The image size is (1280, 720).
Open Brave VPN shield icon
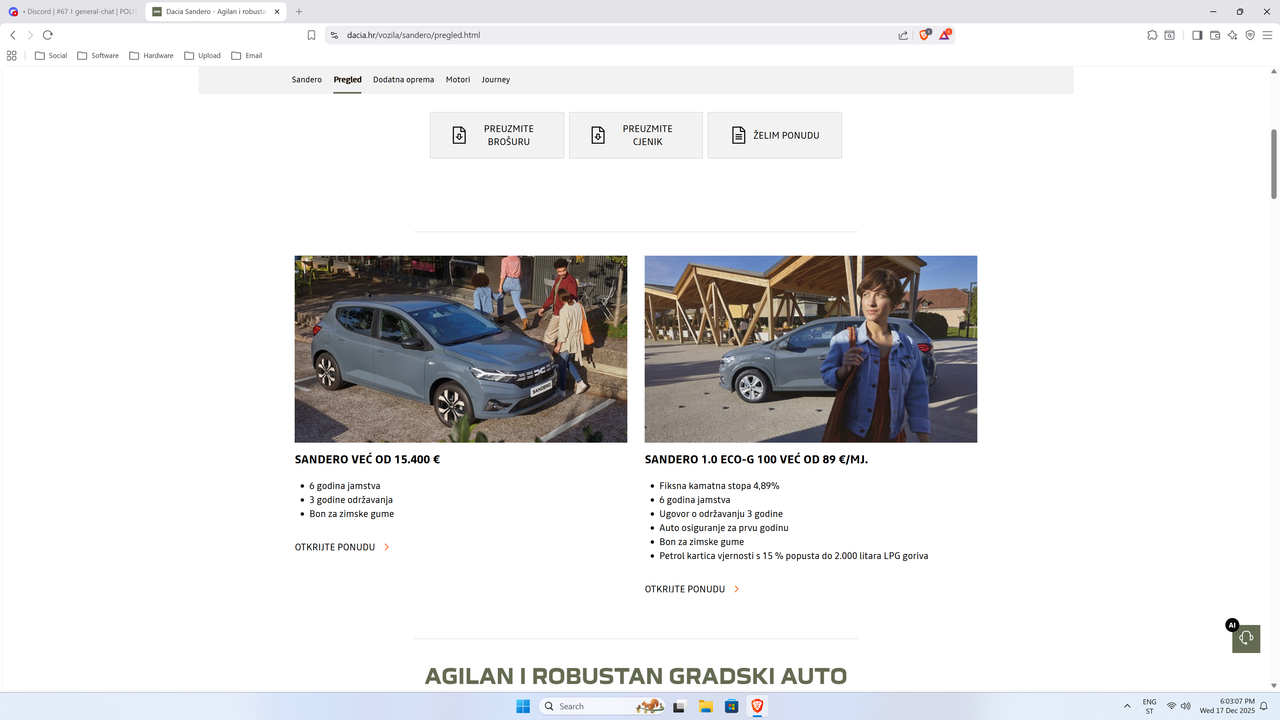pos(1250,35)
